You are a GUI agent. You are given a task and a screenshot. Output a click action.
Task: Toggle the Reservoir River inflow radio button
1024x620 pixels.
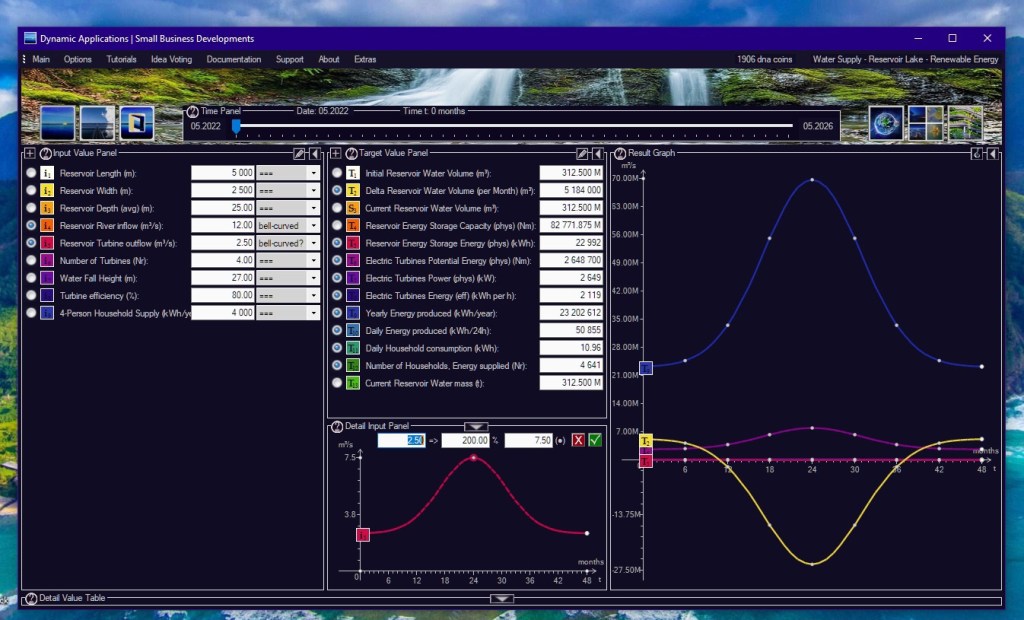pyautogui.click(x=32, y=226)
